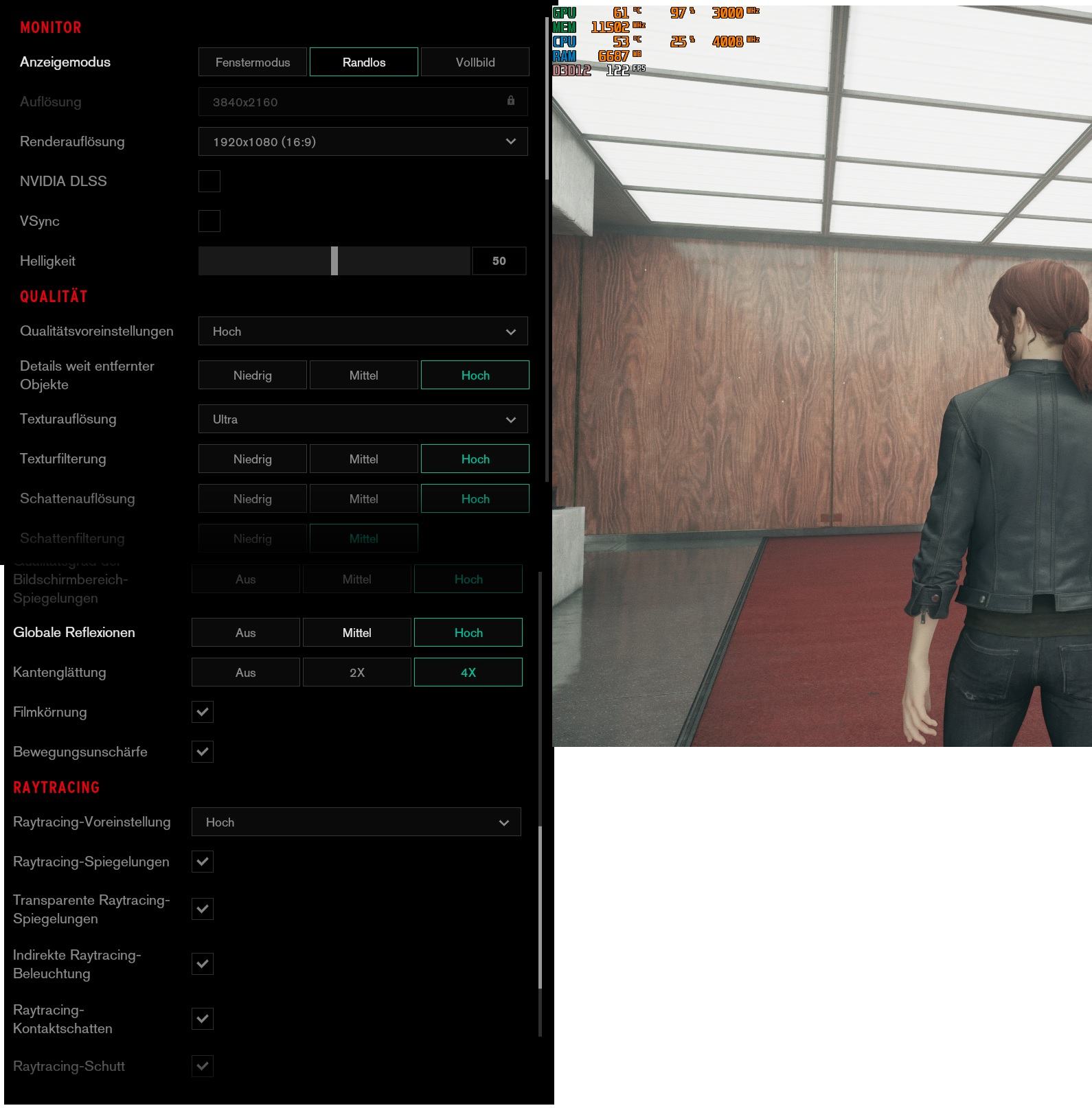Set Schattenauflösung to Mittel
This screenshot has height=1108, width=1092.
[364, 498]
